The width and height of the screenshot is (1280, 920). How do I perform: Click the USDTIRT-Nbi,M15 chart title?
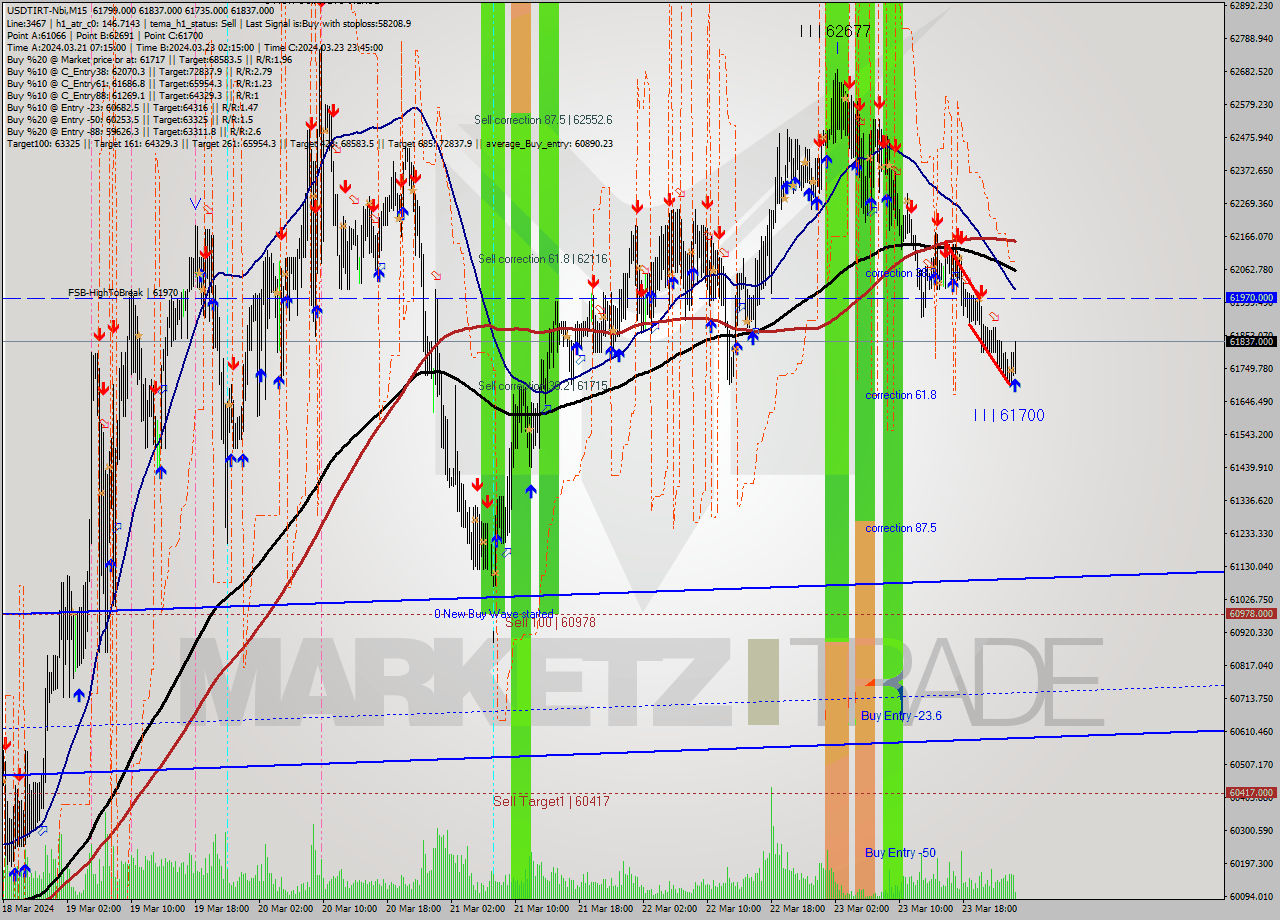point(48,10)
